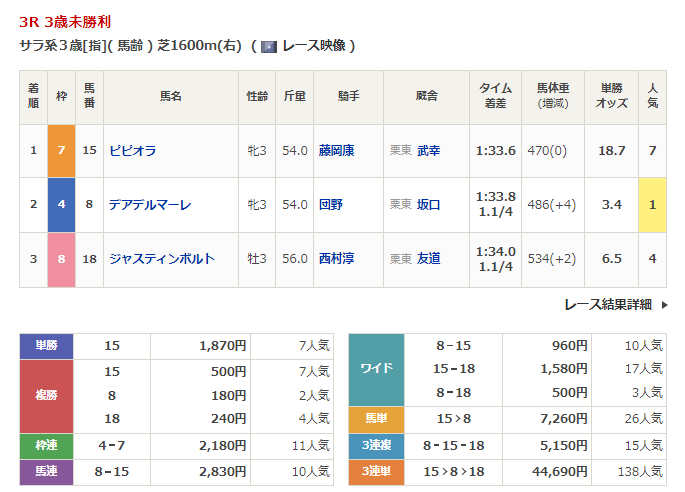The width and height of the screenshot is (685, 492).
Task: View jockey 藤岡康's profile
Action: pyautogui.click(x=336, y=151)
